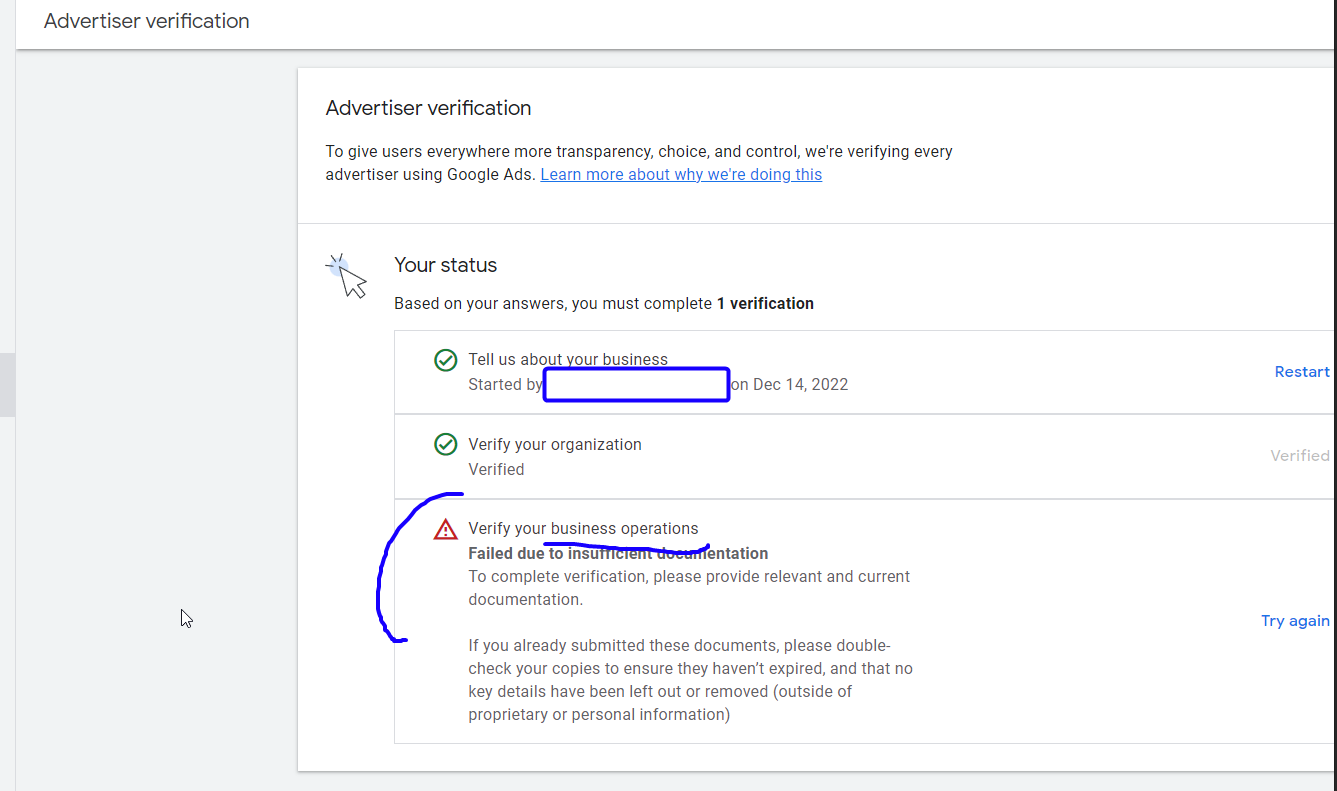1337x791 pixels.
Task: Select 'Verify your organization' row title
Action: pyautogui.click(x=555, y=444)
